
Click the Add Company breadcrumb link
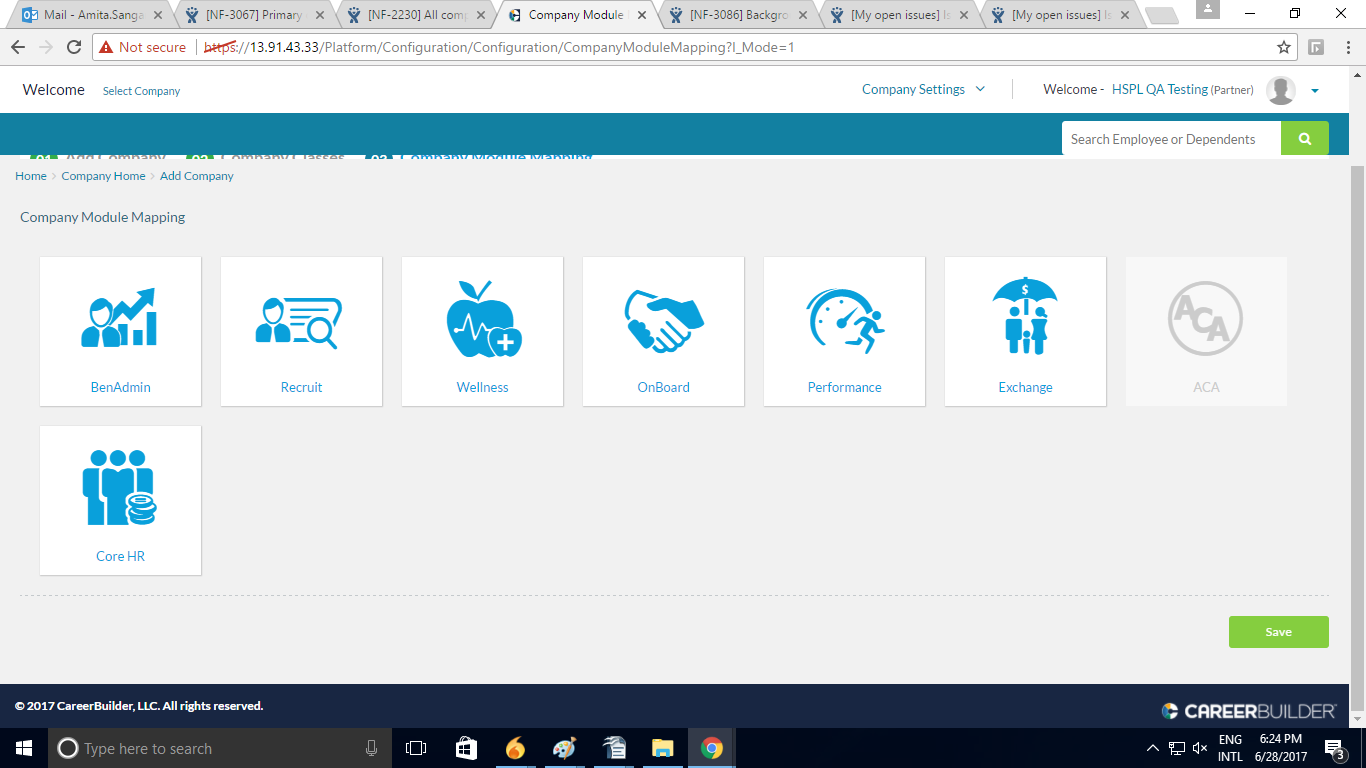(196, 176)
